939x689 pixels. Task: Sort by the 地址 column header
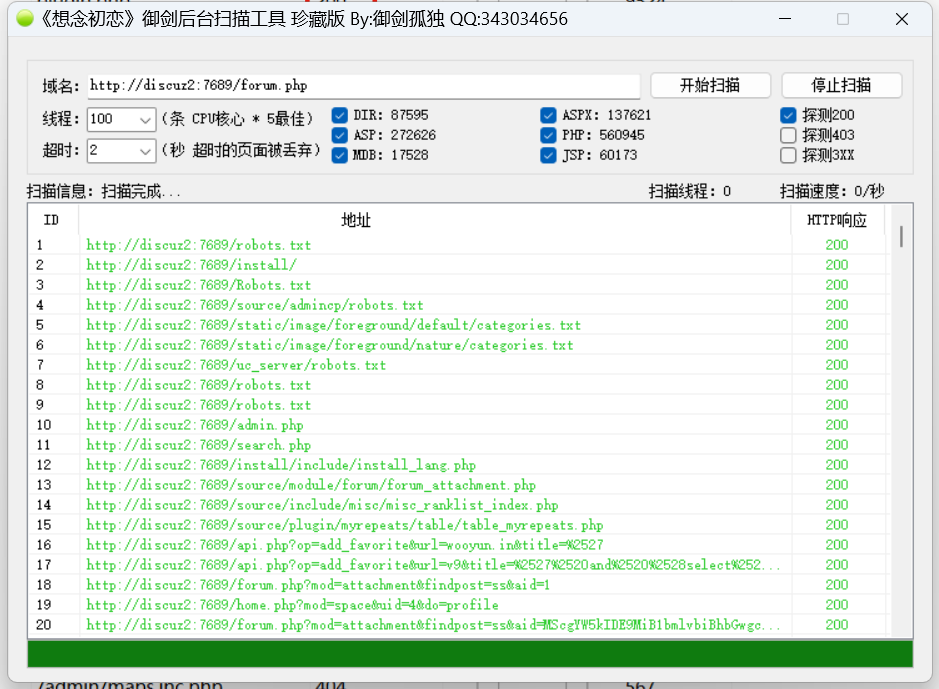(434, 220)
